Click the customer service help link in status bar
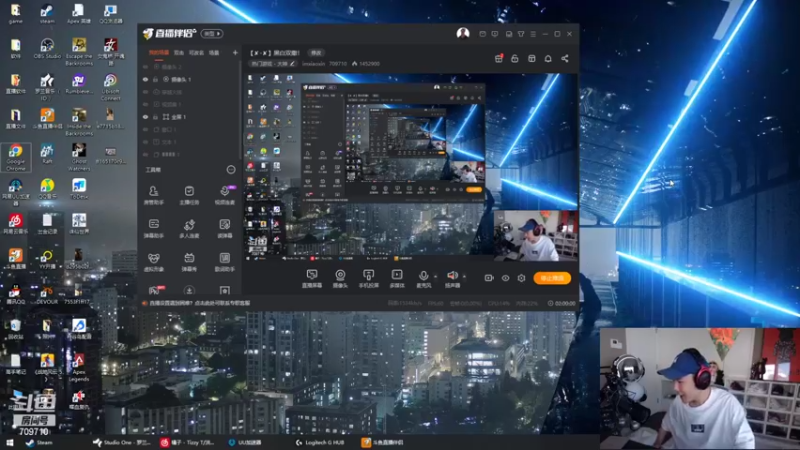Viewport: 800px width, 450px height. (199, 303)
